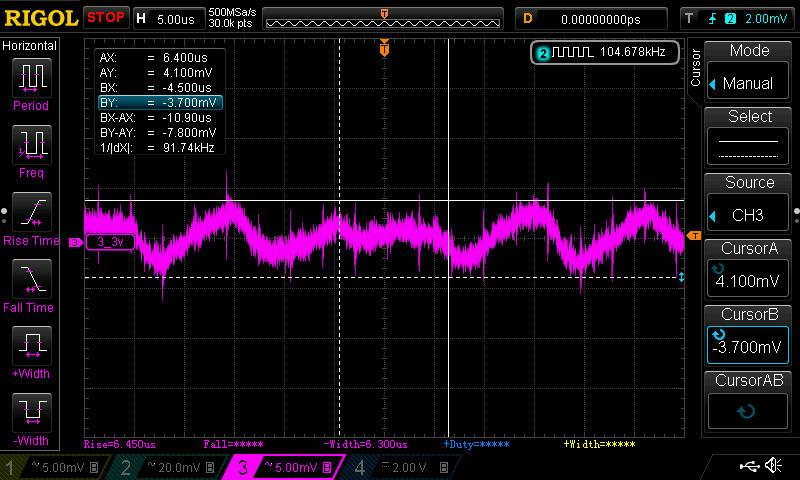Toggle channel 4 at 2.00 V

[x=398, y=467]
